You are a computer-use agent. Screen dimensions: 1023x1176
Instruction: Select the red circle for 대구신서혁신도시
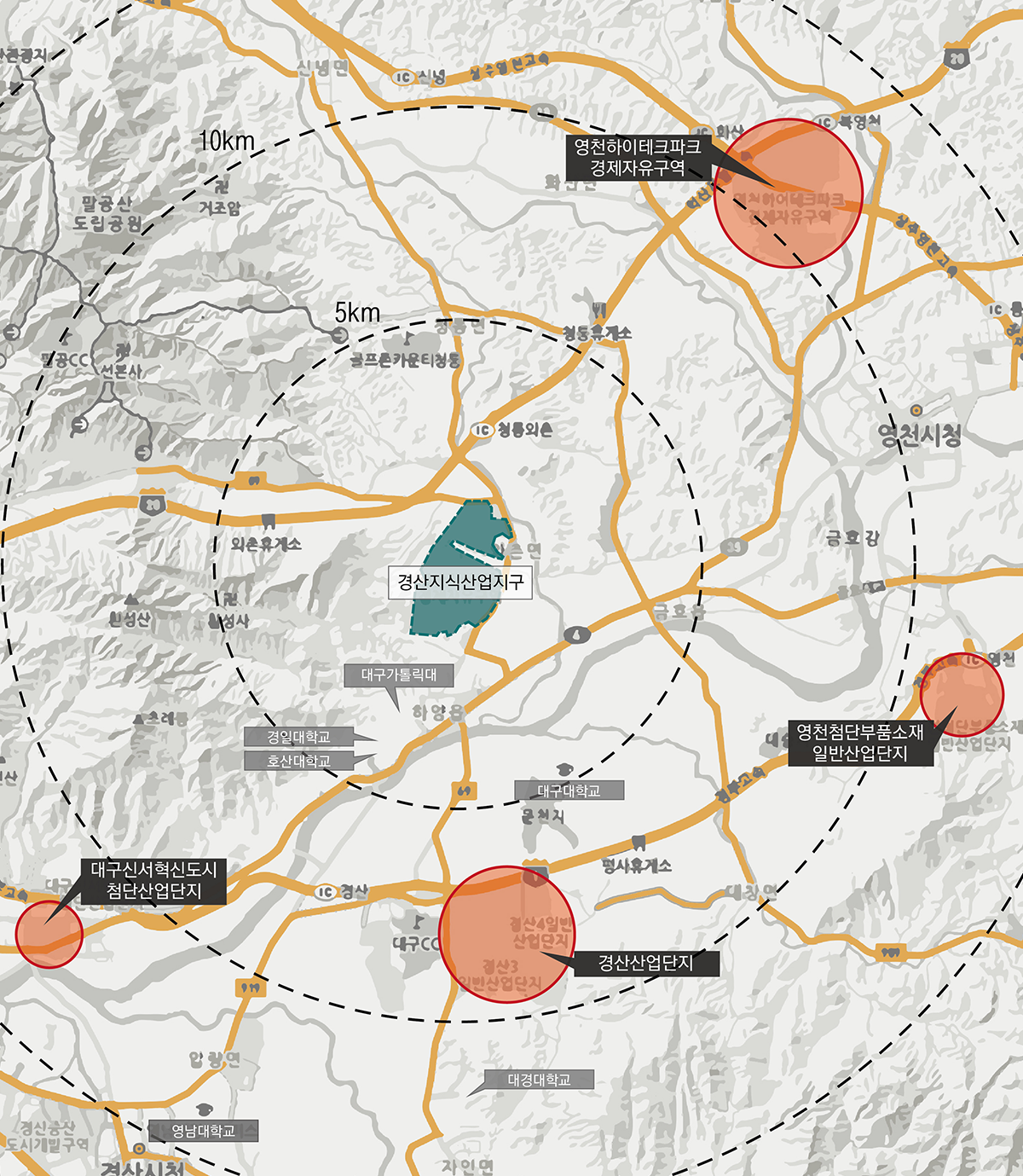tap(49, 934)
